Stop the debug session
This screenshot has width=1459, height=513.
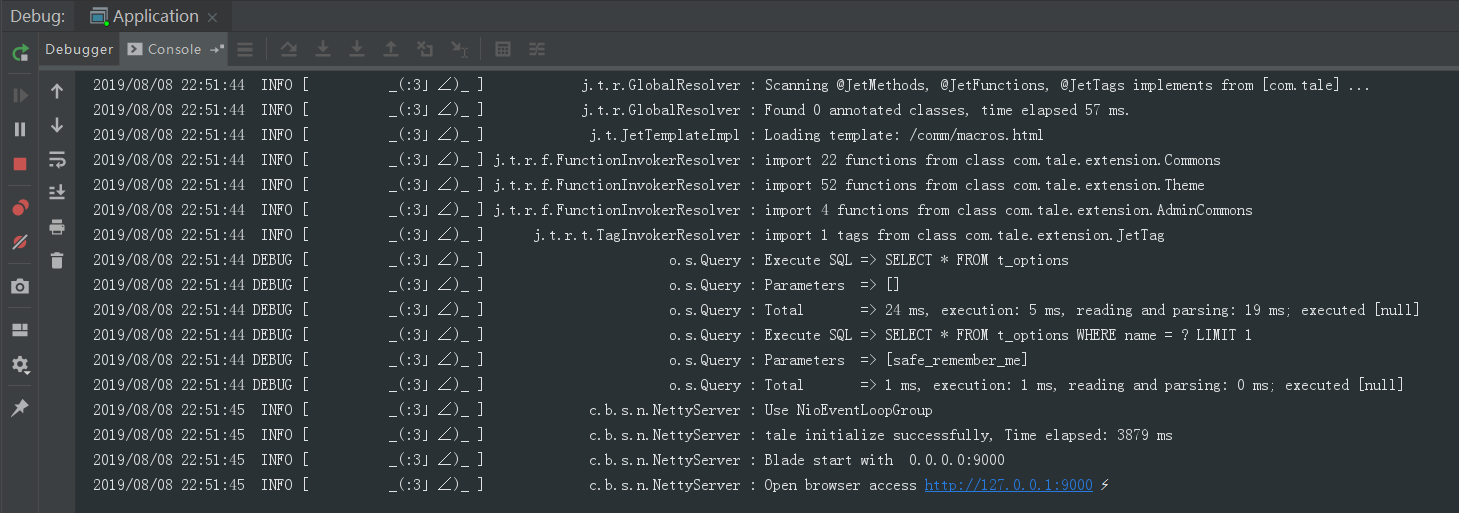(x=20, y=164)
